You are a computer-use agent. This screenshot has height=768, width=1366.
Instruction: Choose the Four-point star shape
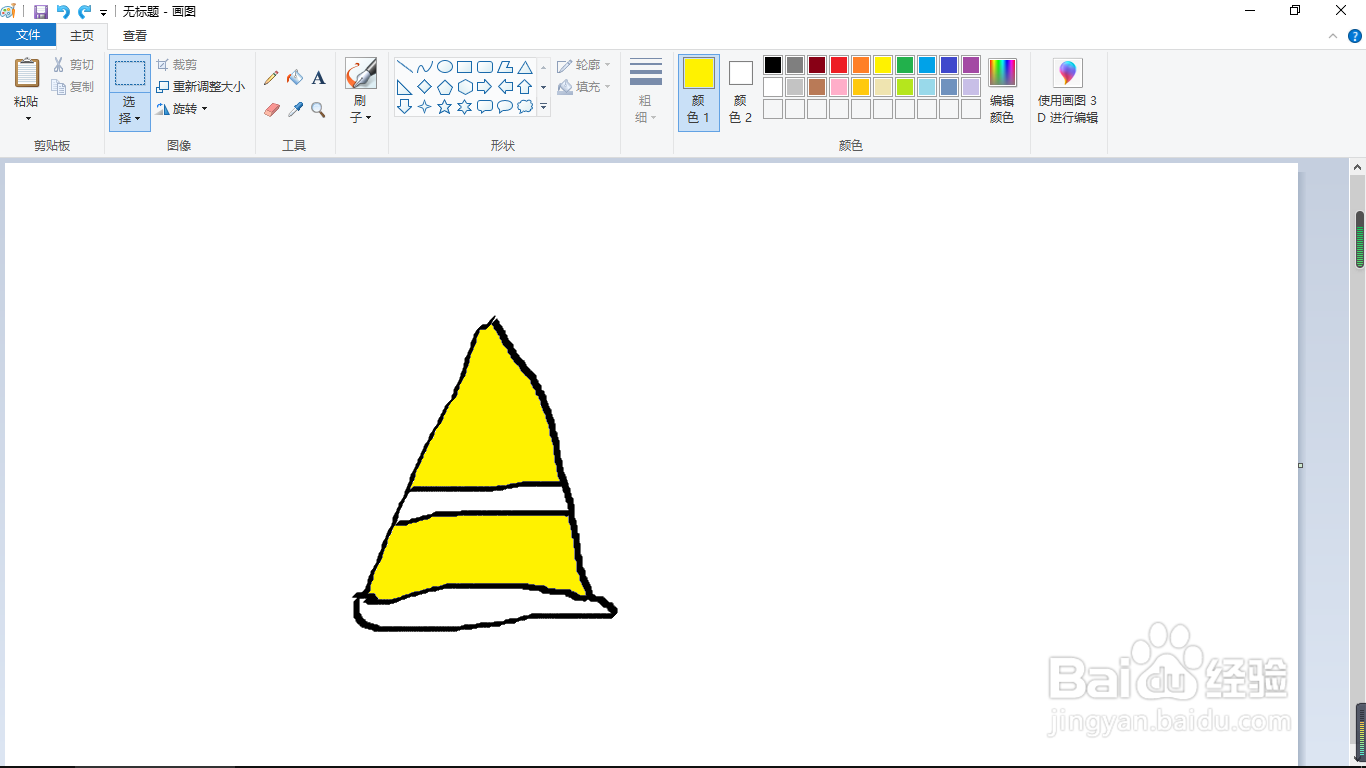[x=425, y=107]
